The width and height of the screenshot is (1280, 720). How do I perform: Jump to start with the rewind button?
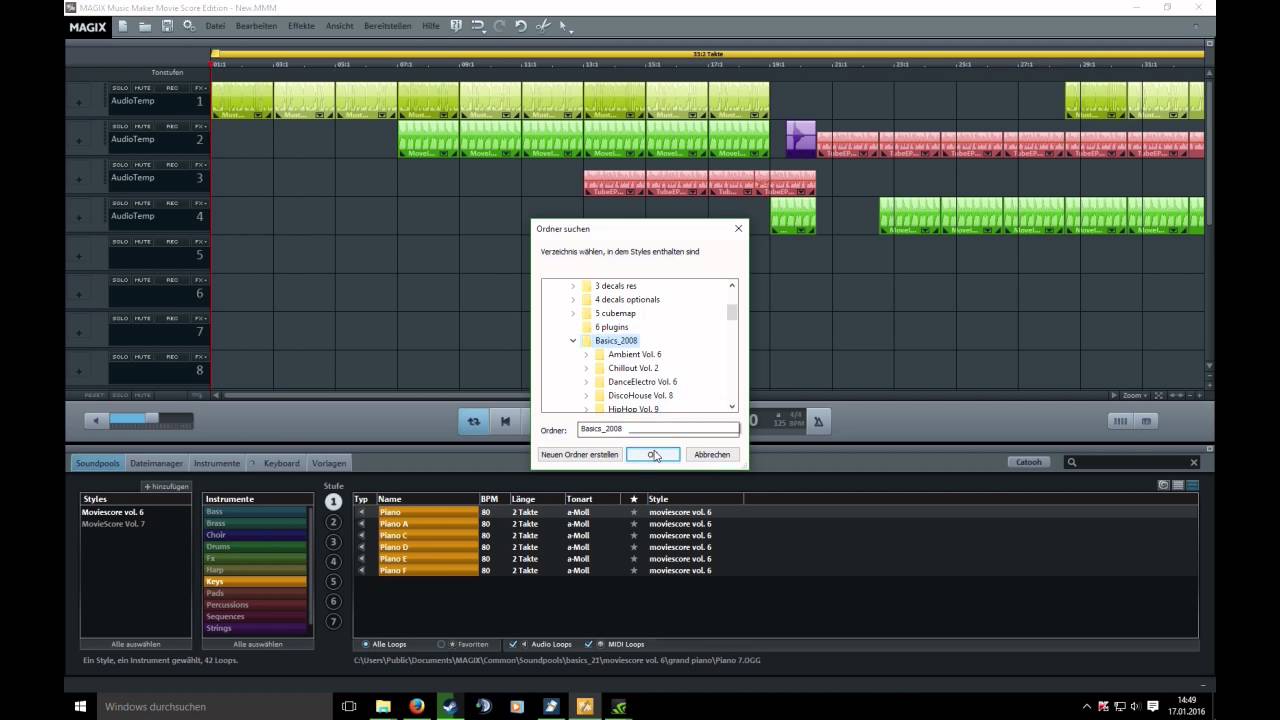pyautogui.click(x=506, y=421)
